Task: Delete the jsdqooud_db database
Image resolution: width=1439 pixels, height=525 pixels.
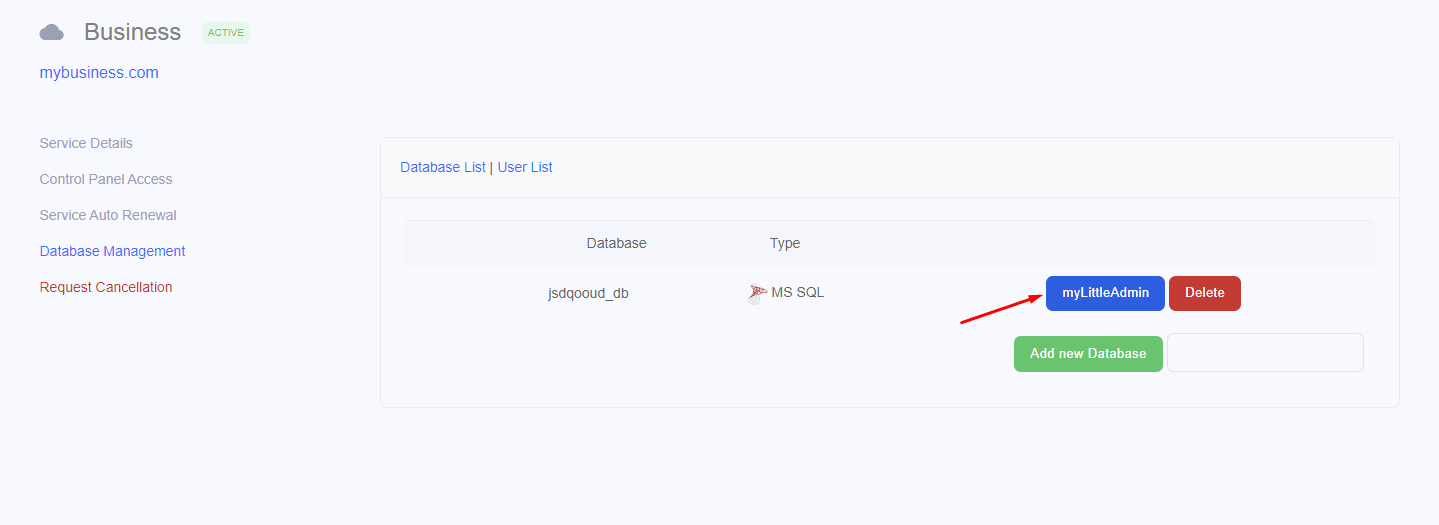Action: (x=1205, y=293)
